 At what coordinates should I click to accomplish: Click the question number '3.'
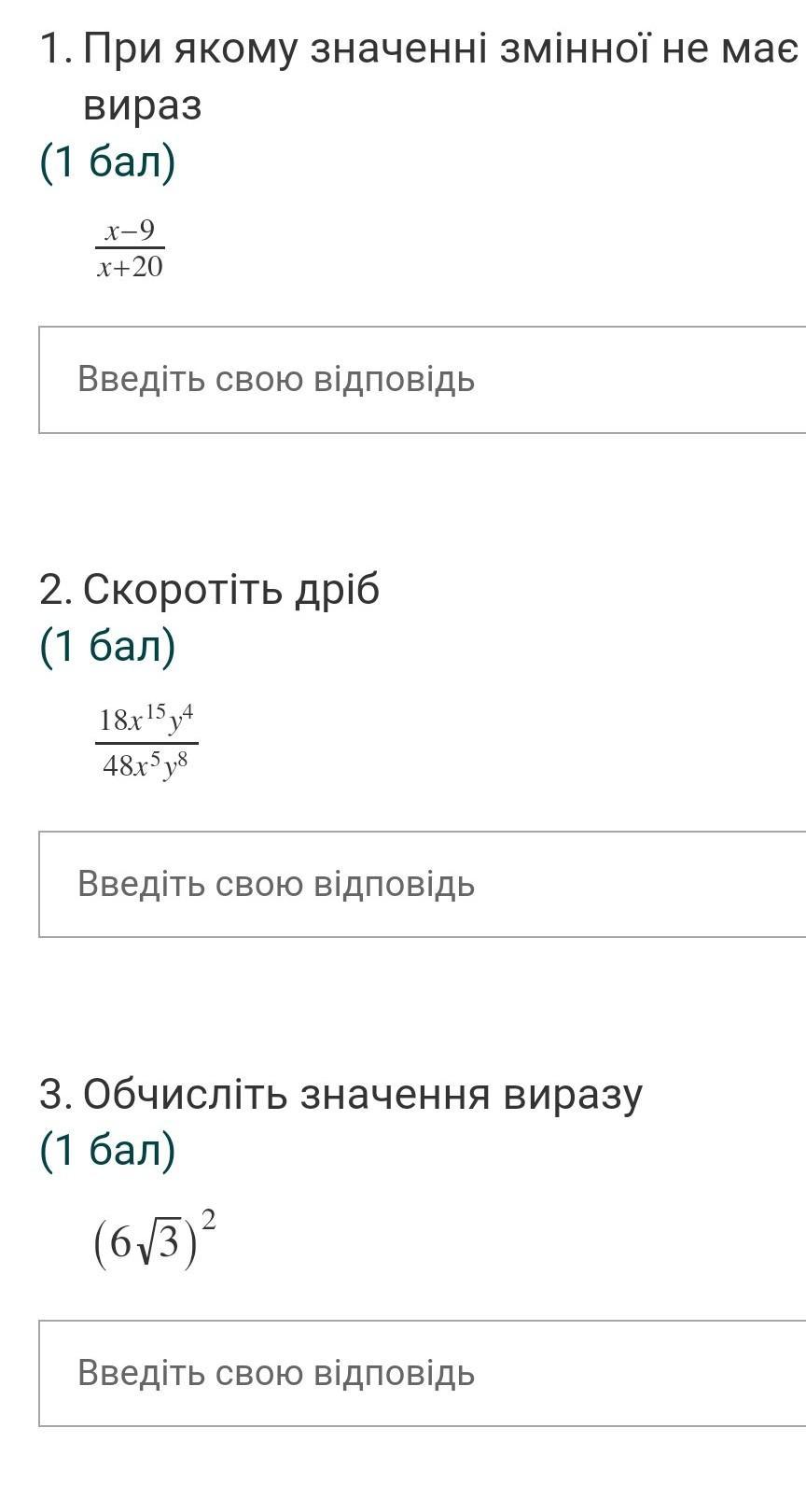pos(55,1093)
